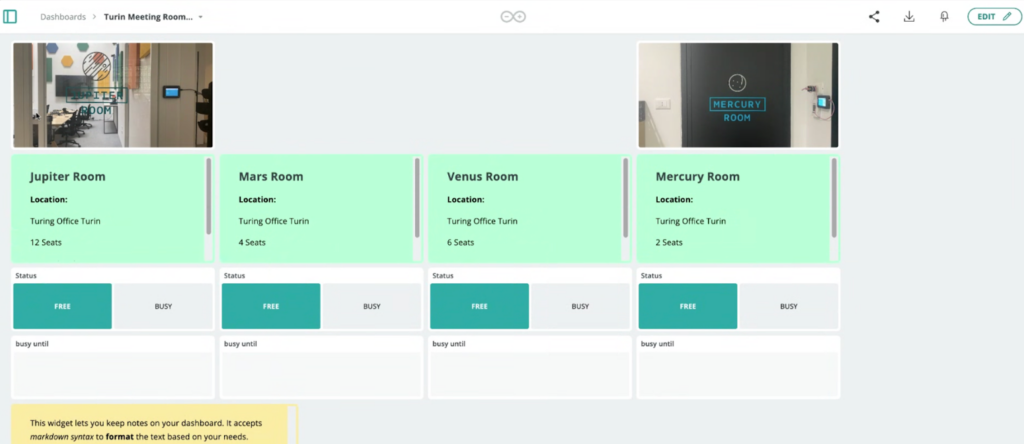Click Mars Room busy until field
The height and width of the screenshot is (444, 1024).
click(321, 374)
